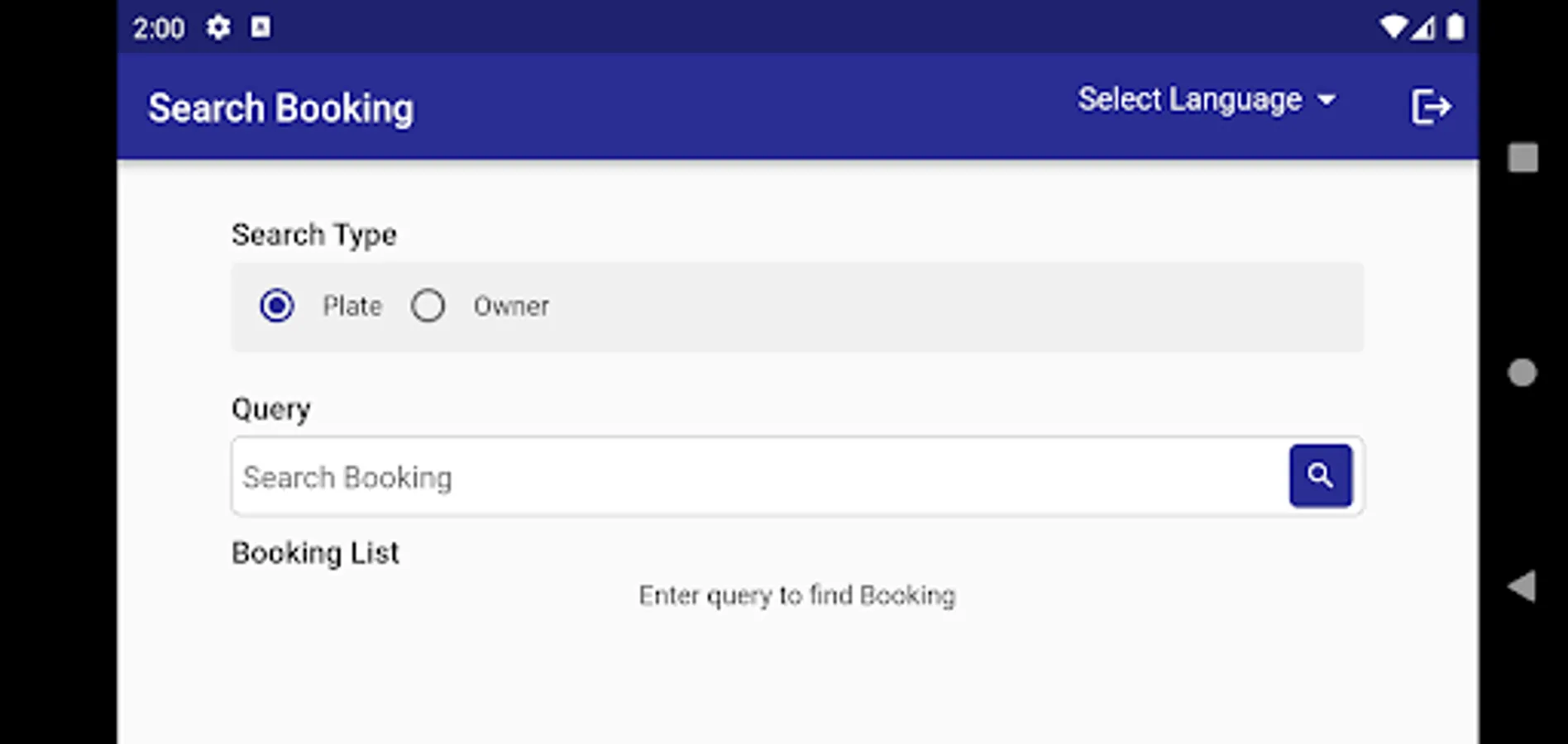The width and height of the screenshot is (1568, 744).
Task: Click the Owner label text
Action: click(511, 307)
